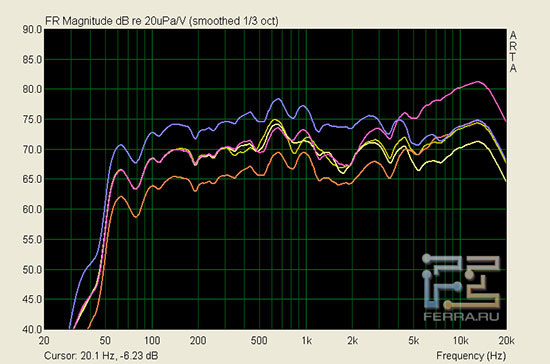This screenshot has height=364, width=550.
Task: Click the FR Magnitude graph title
Action: click(162, 21)
